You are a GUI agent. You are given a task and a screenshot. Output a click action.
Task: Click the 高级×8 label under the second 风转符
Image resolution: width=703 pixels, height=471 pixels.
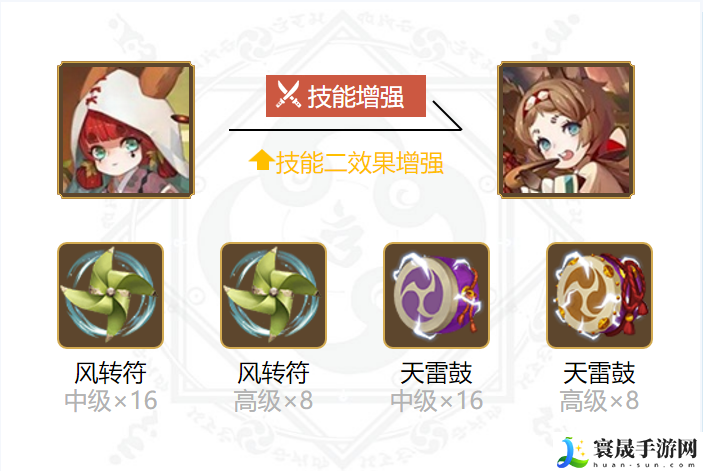pyautogui.click(x=273, y=401)
